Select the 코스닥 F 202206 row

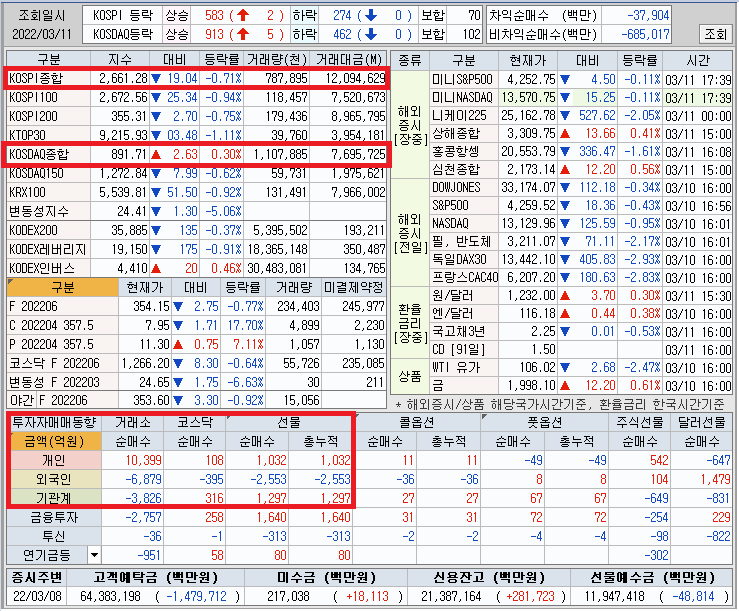pos(197,363)
